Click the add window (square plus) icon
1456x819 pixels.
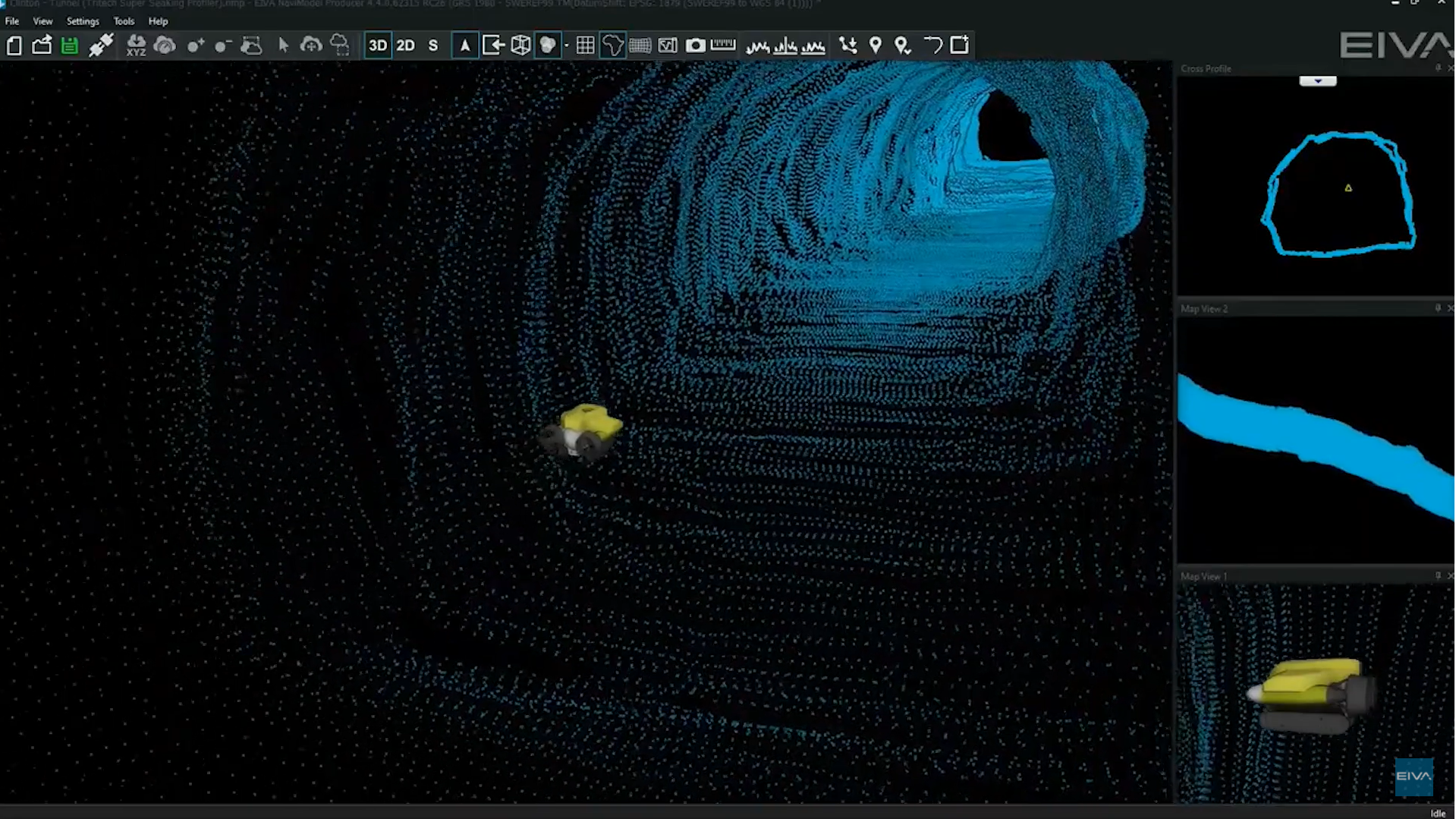[960, 45]
